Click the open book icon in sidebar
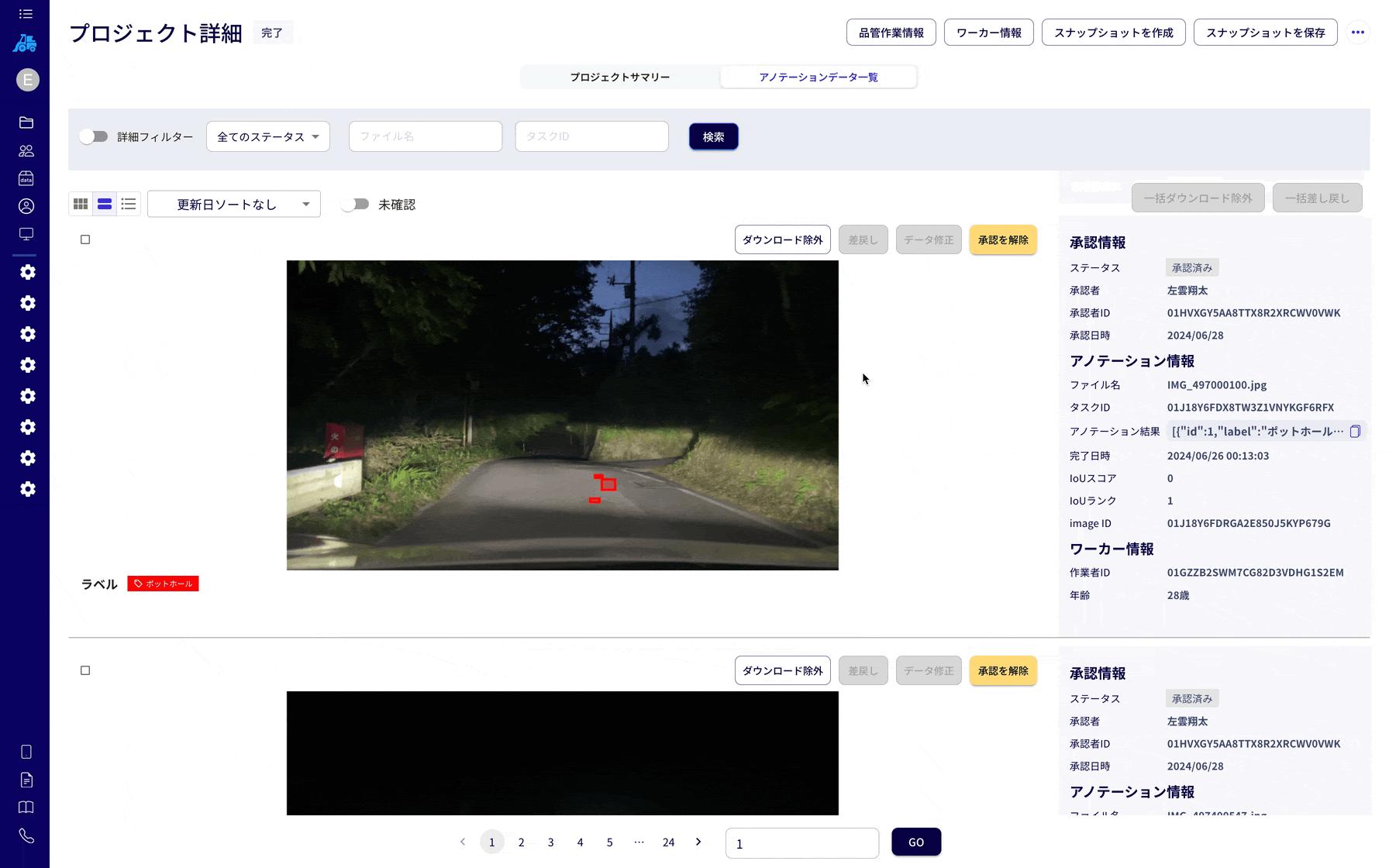Viewport: 1389px width, 868px height. (x=26, y=808)
